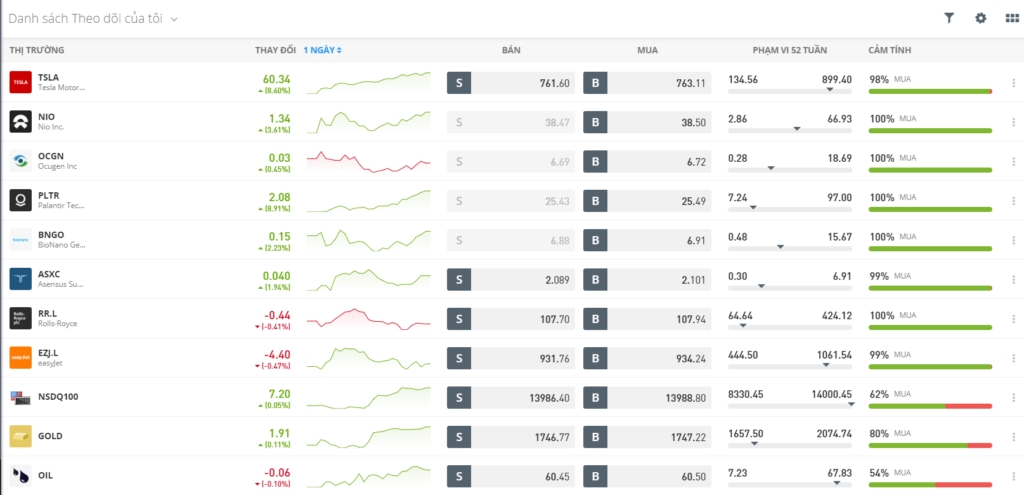1024x495 pixels.
Task: Open more options for TSLA row
Action: coord(1014,83)
